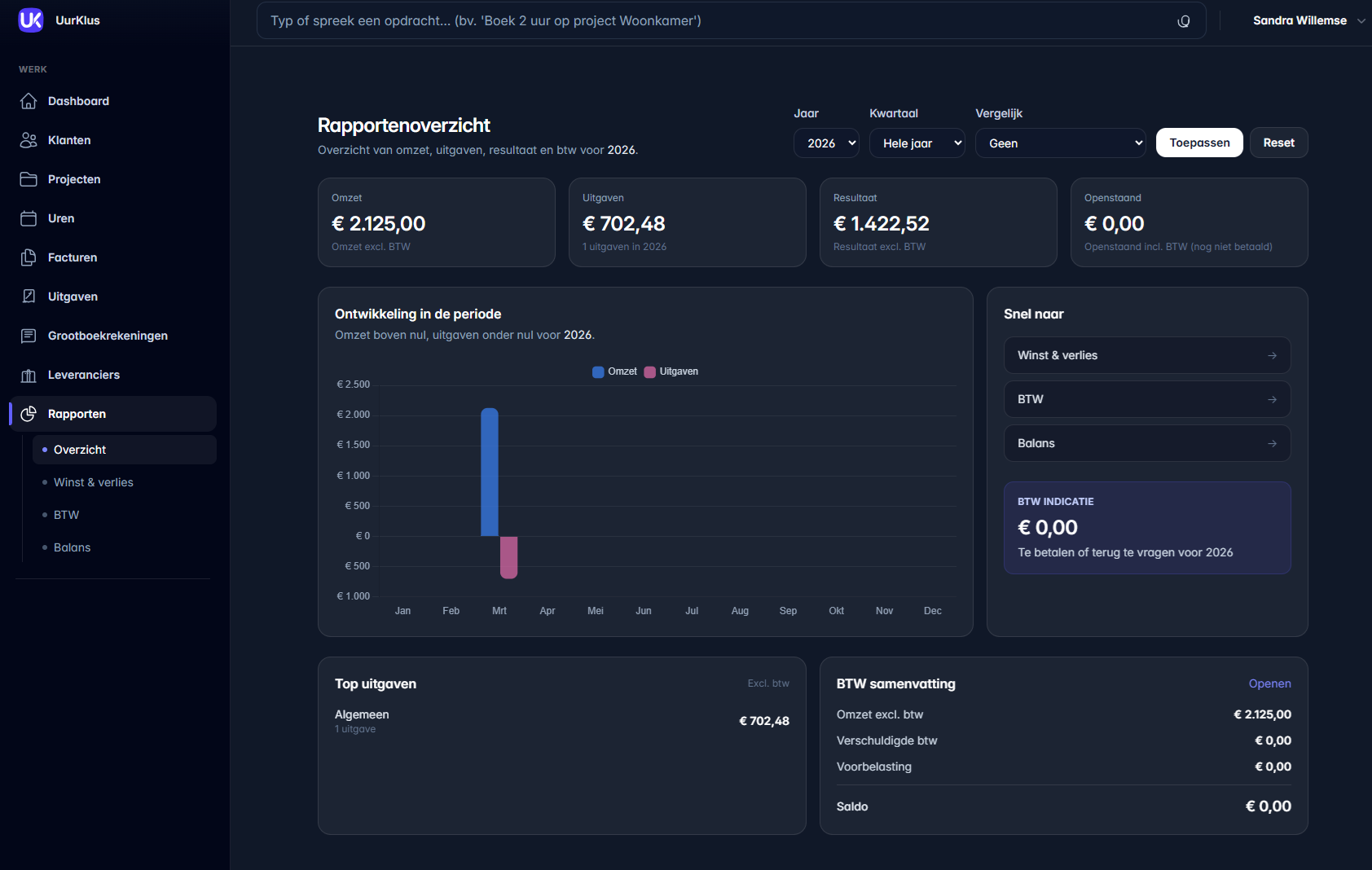
Task: Open the Jaar dropdown showing 2026
Action: [826, 143]
